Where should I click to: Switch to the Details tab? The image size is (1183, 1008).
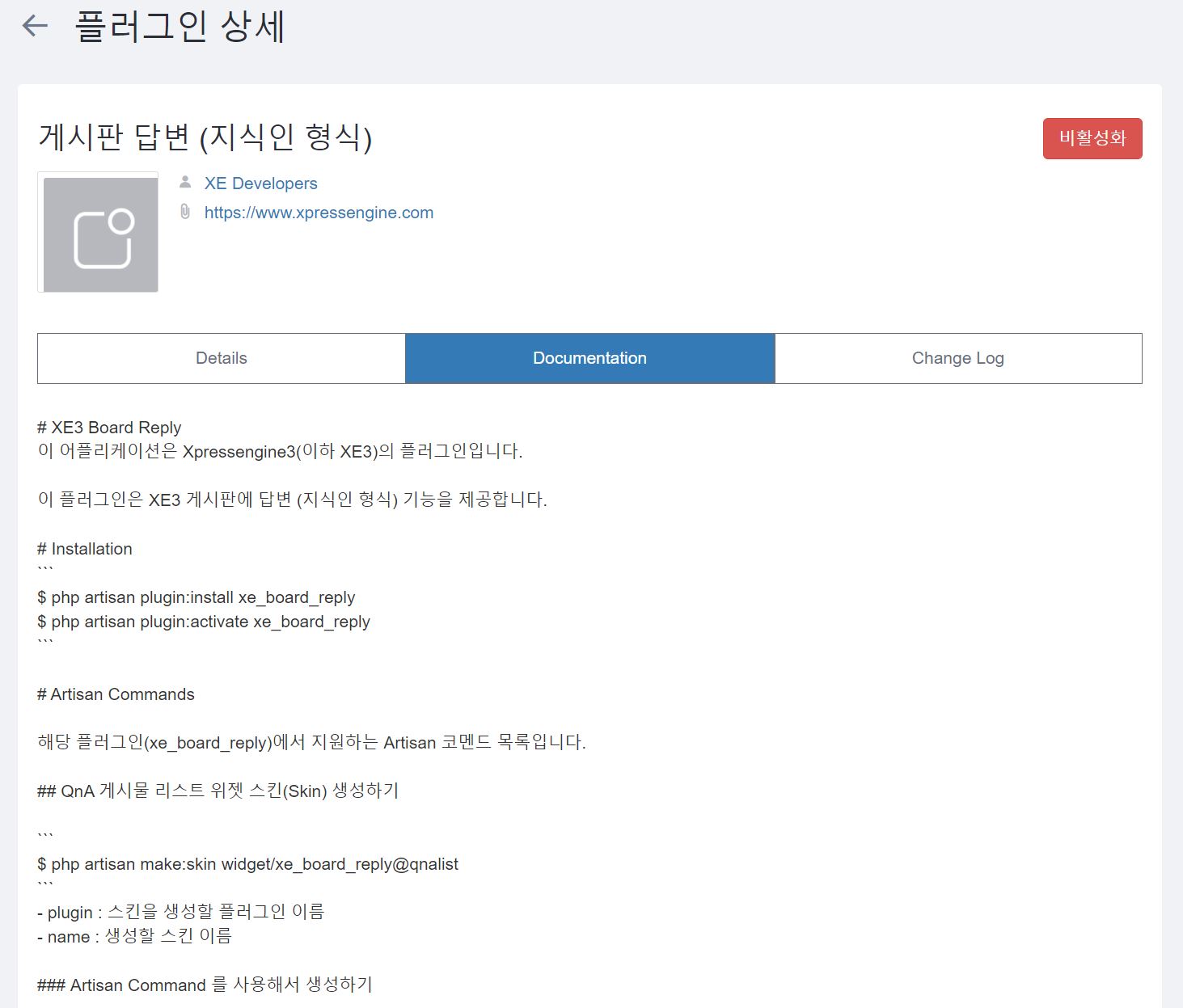(x=222, y=358)
